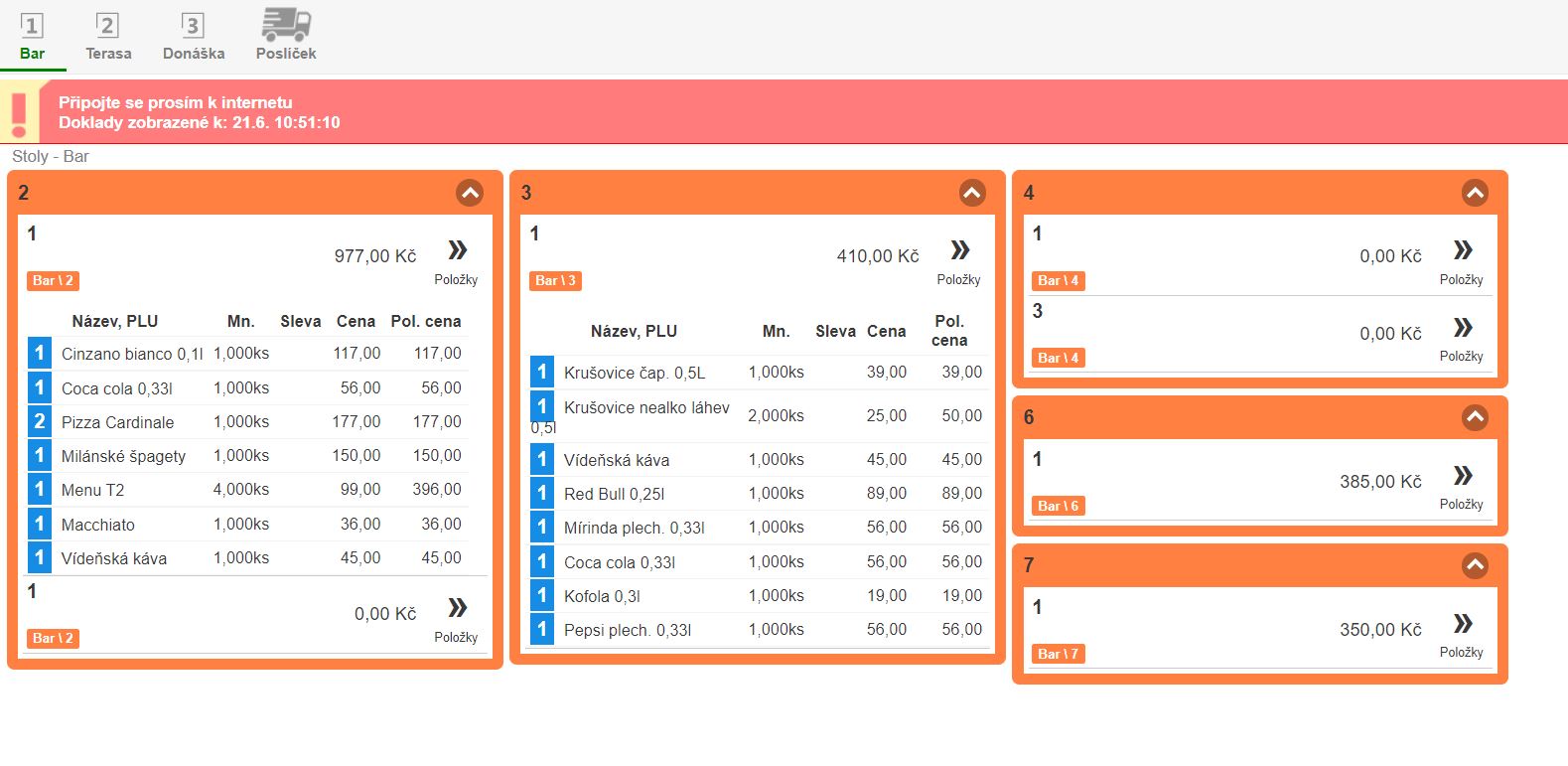The height and width of the screenshot is (766, 1568).
Task: Collapse table 6 panel
Action: coord(1475,417)
